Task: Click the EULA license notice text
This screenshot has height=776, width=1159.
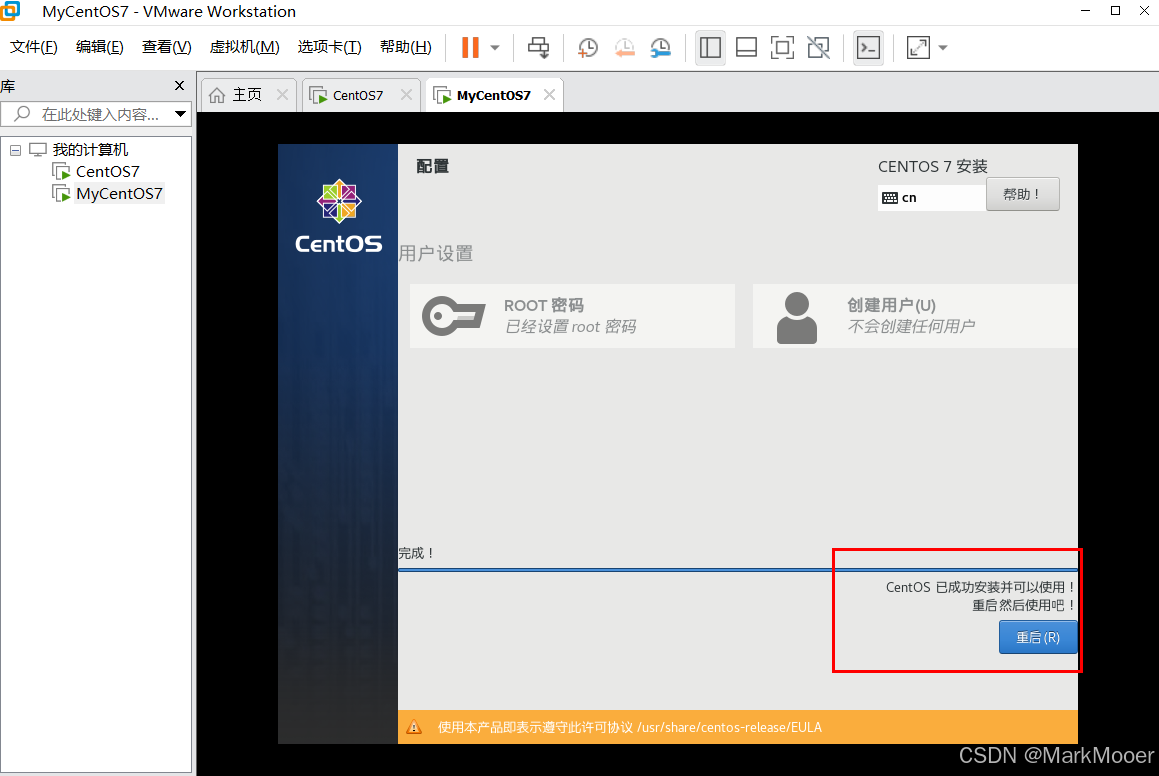Action: 630,727
